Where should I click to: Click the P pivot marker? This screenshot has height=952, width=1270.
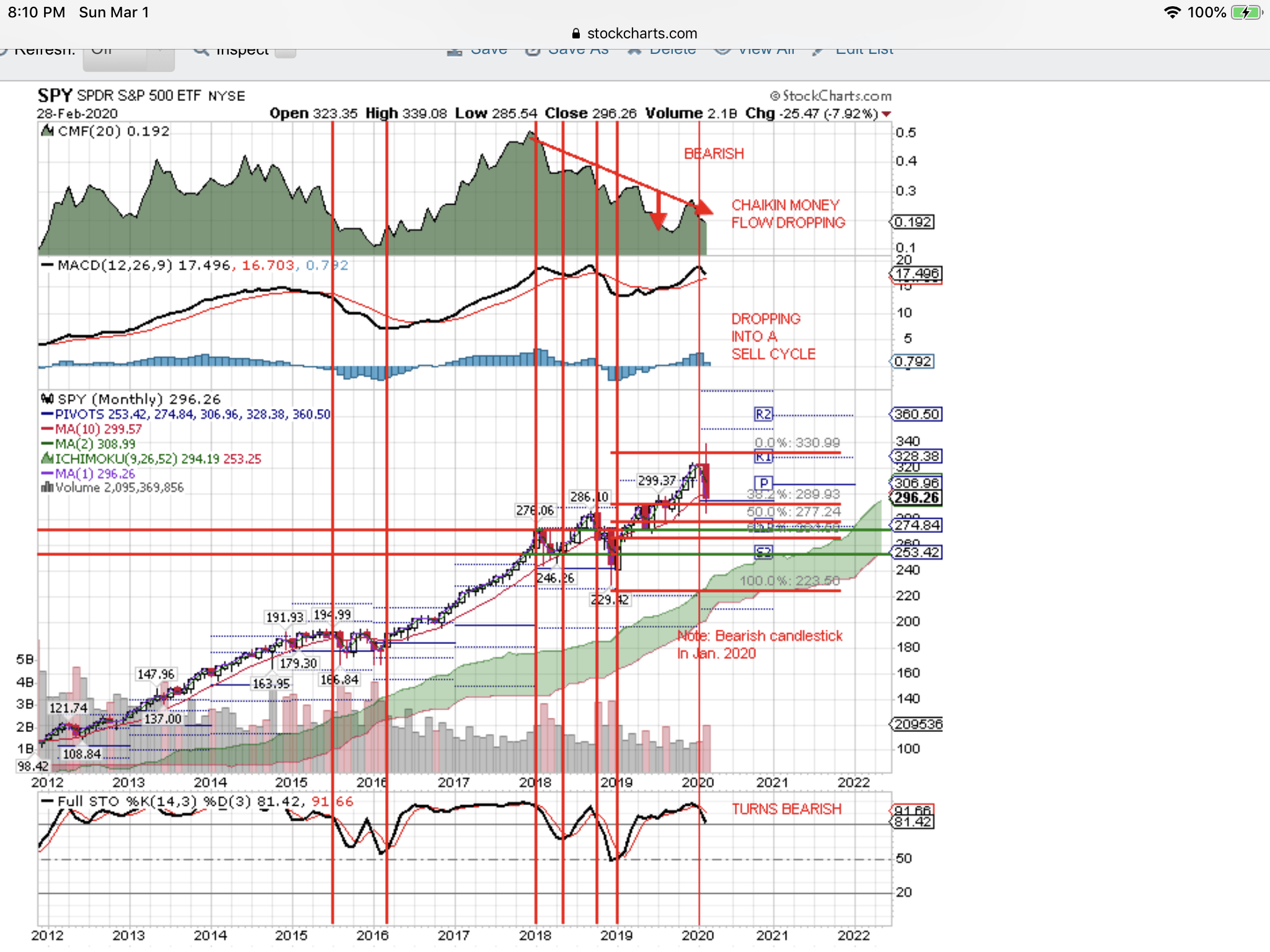tap(764, 483)
